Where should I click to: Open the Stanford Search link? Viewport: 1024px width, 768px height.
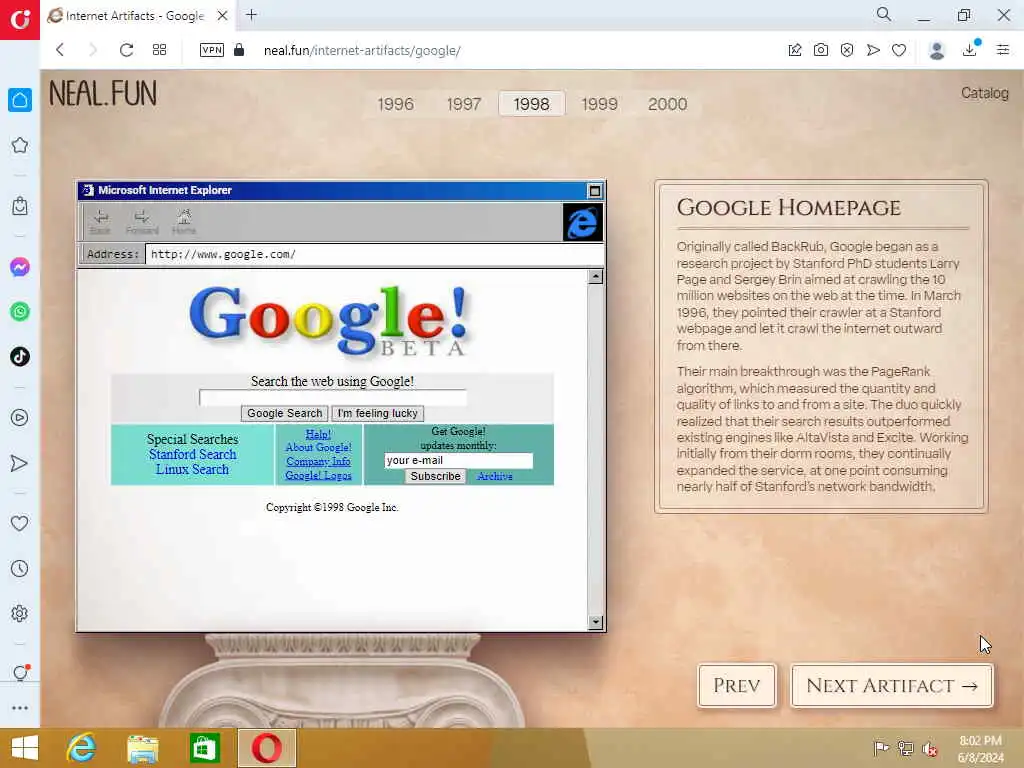coord(192,455)
